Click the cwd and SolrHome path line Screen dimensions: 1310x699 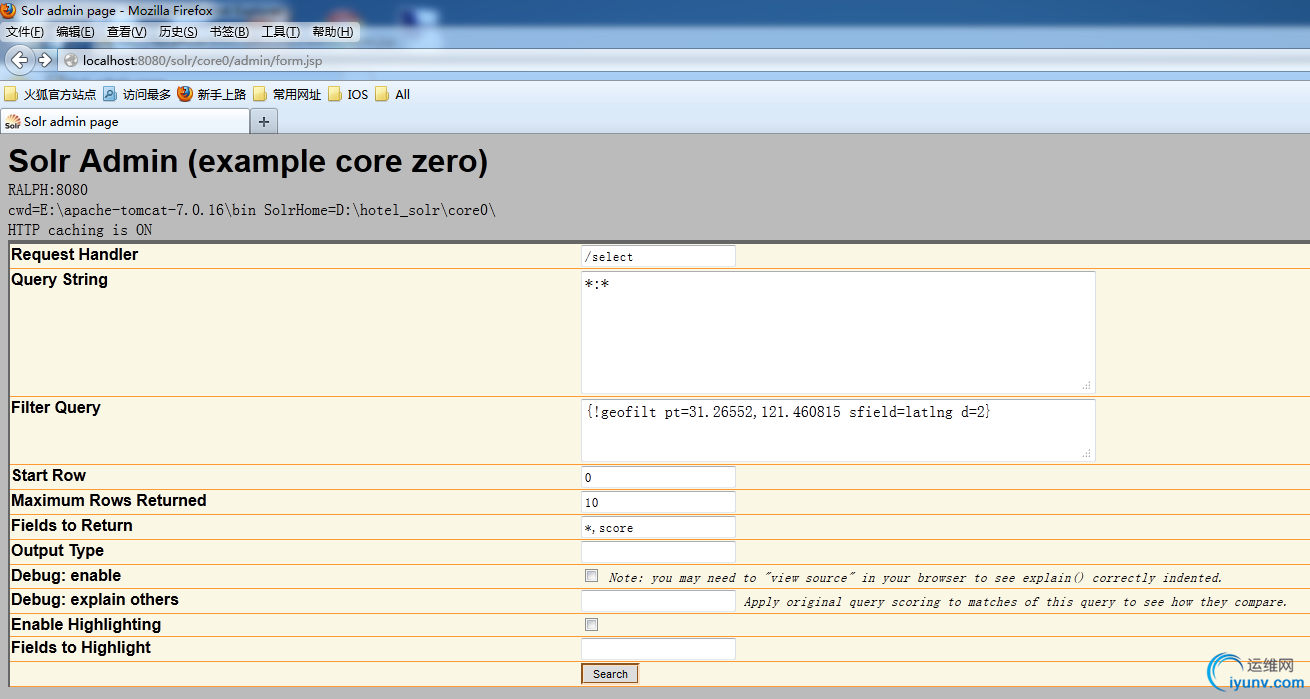click(x=252, y=210)
